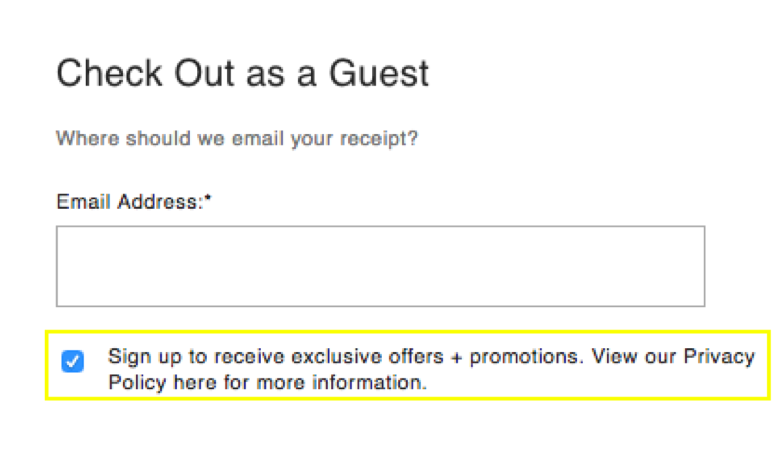This screenshot has height=462, width=780.
Task: Click the "Check Out as a Guest" heading
Action: coord(242,74)
